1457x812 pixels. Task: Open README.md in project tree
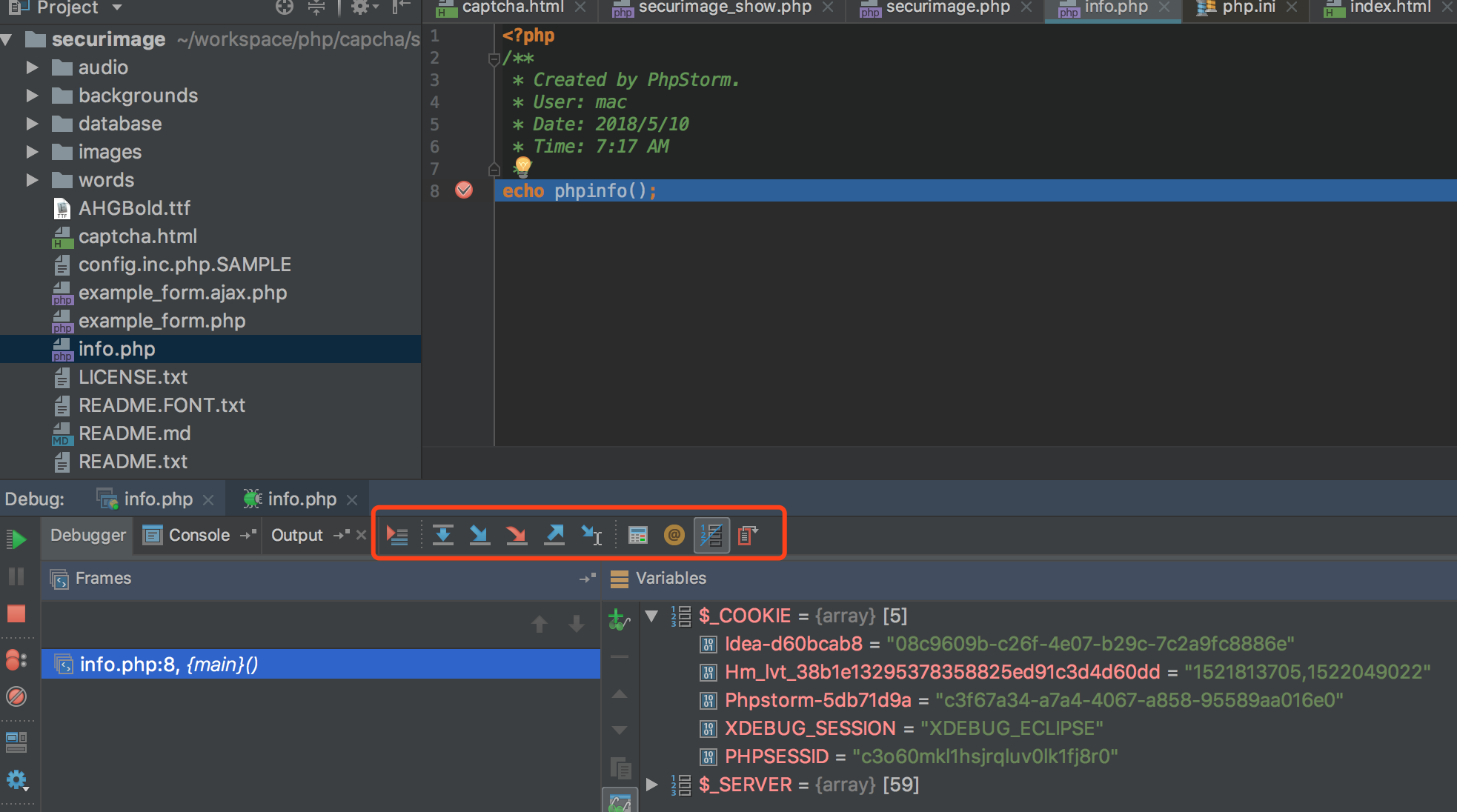[134, 433]
